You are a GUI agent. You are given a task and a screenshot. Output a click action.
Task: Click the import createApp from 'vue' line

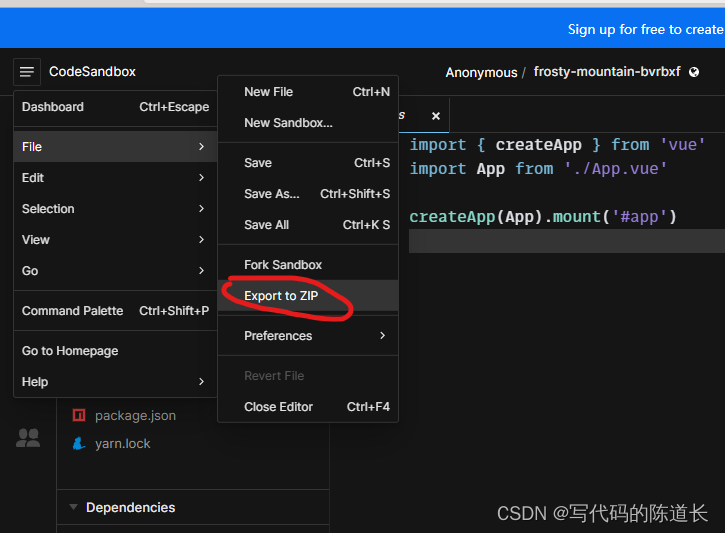[557, 145]
